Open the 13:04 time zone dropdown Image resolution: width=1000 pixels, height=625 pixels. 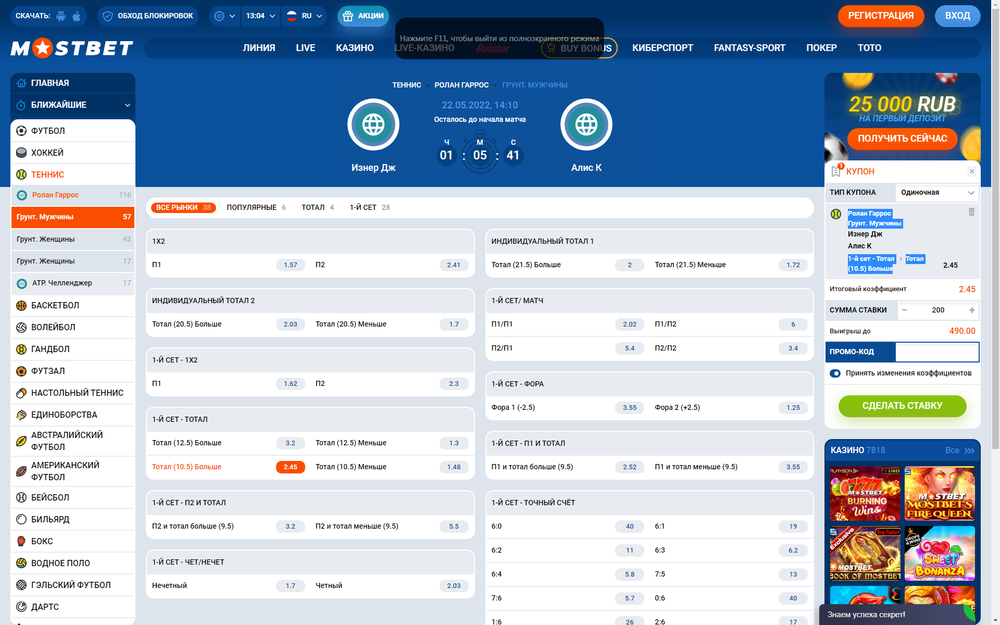point(261,16)
